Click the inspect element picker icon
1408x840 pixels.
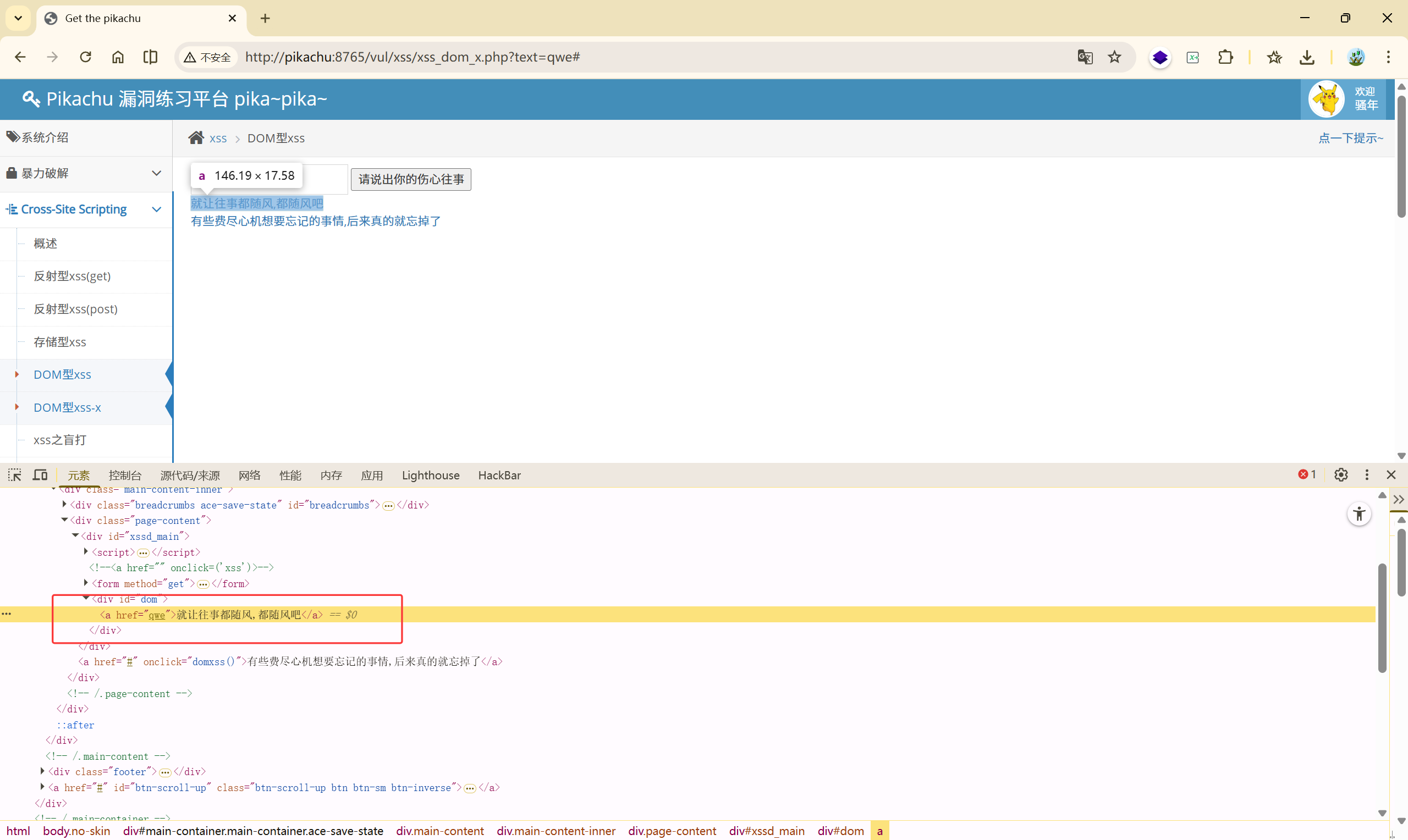coord(15,475)
